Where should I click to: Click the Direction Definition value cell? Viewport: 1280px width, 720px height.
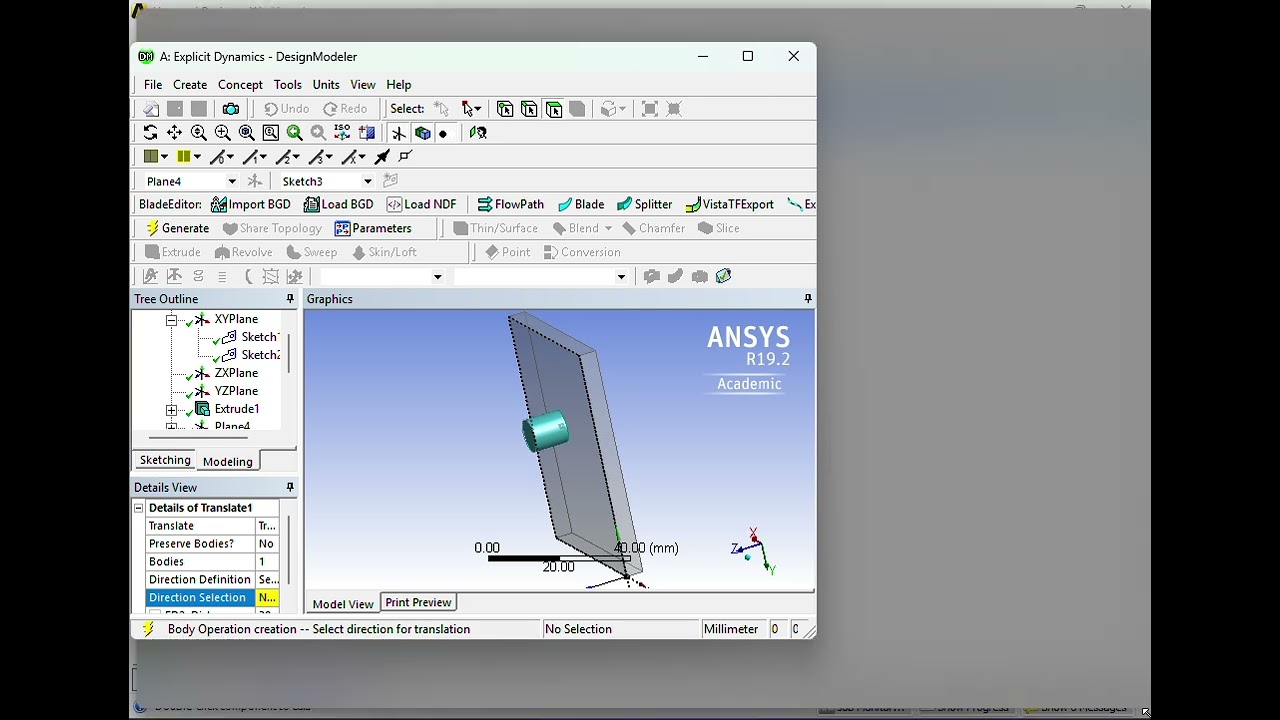267,580
